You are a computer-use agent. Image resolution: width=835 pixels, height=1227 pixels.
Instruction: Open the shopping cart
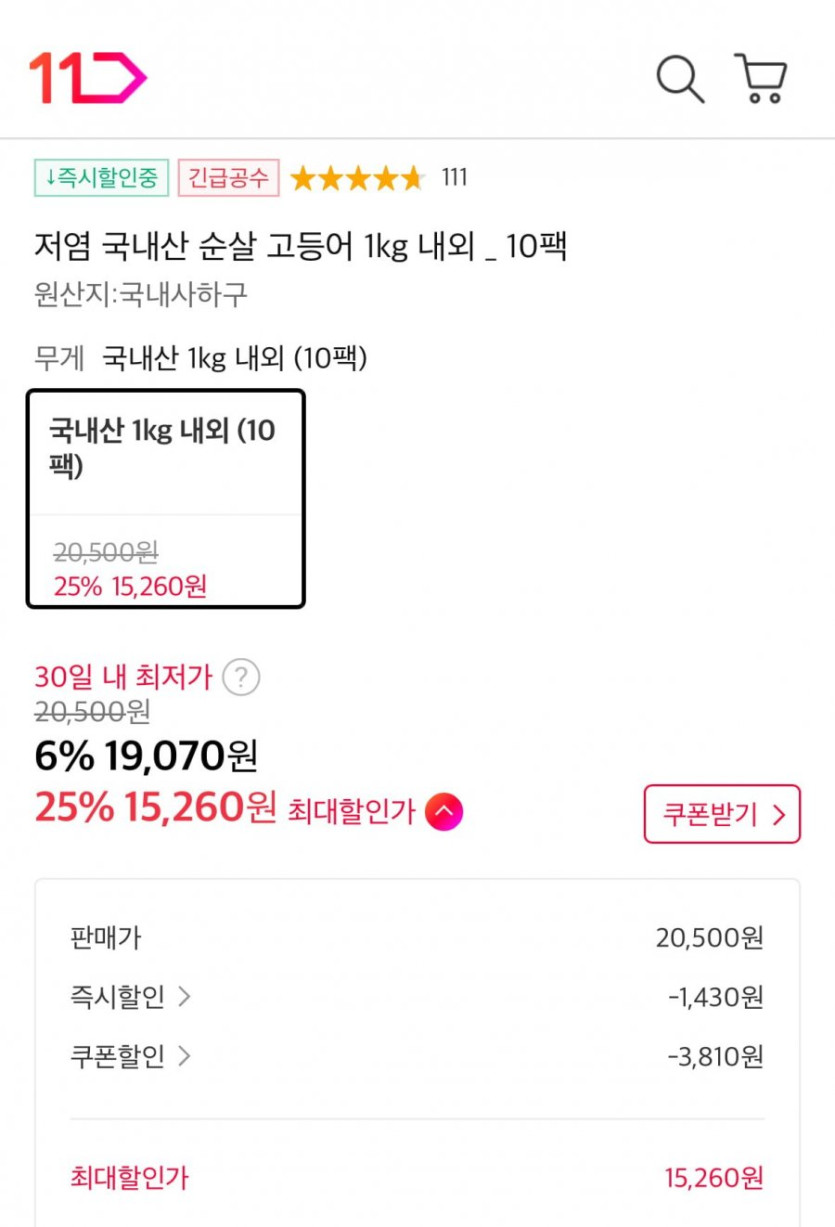[x=761, y=78]
